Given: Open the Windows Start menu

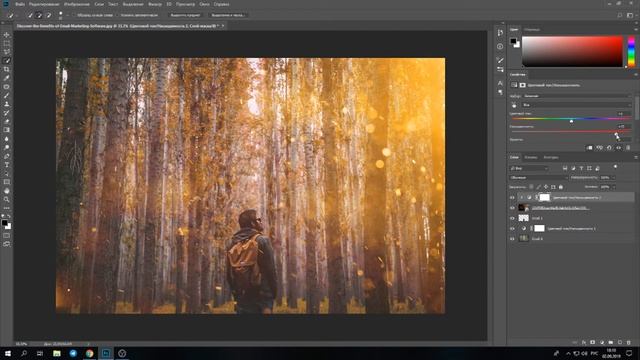Looking at the screenshot, I should pyautogui.click(x=8, y=353).
